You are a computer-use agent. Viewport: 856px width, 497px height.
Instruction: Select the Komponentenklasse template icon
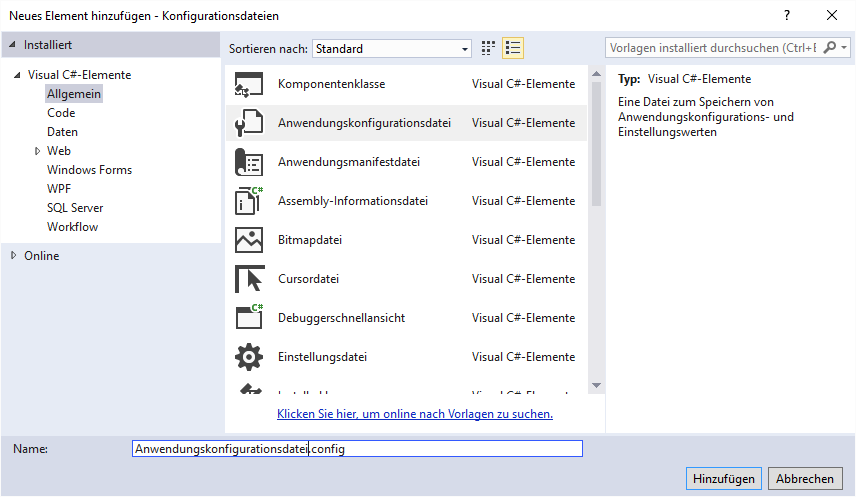(x=249, y=85)
